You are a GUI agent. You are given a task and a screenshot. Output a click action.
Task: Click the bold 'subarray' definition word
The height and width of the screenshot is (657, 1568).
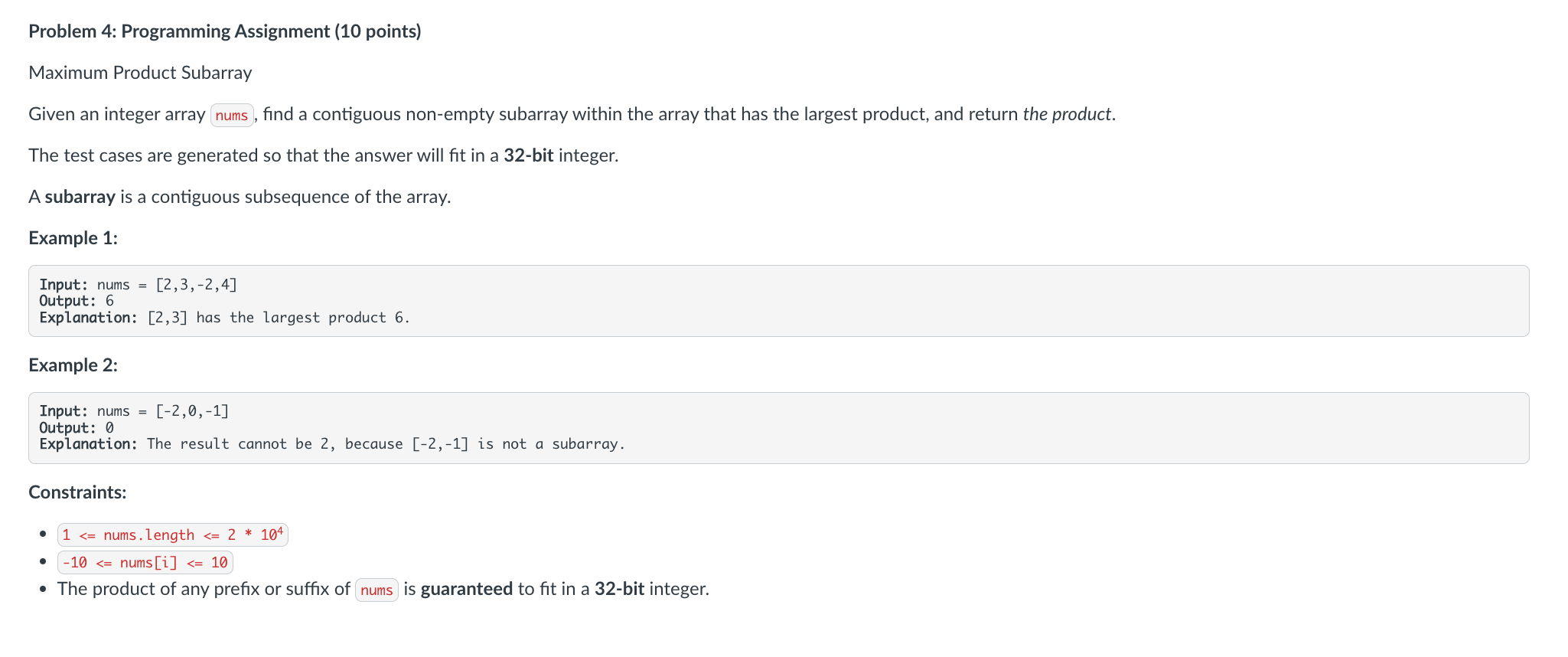(x=80, y=197)
